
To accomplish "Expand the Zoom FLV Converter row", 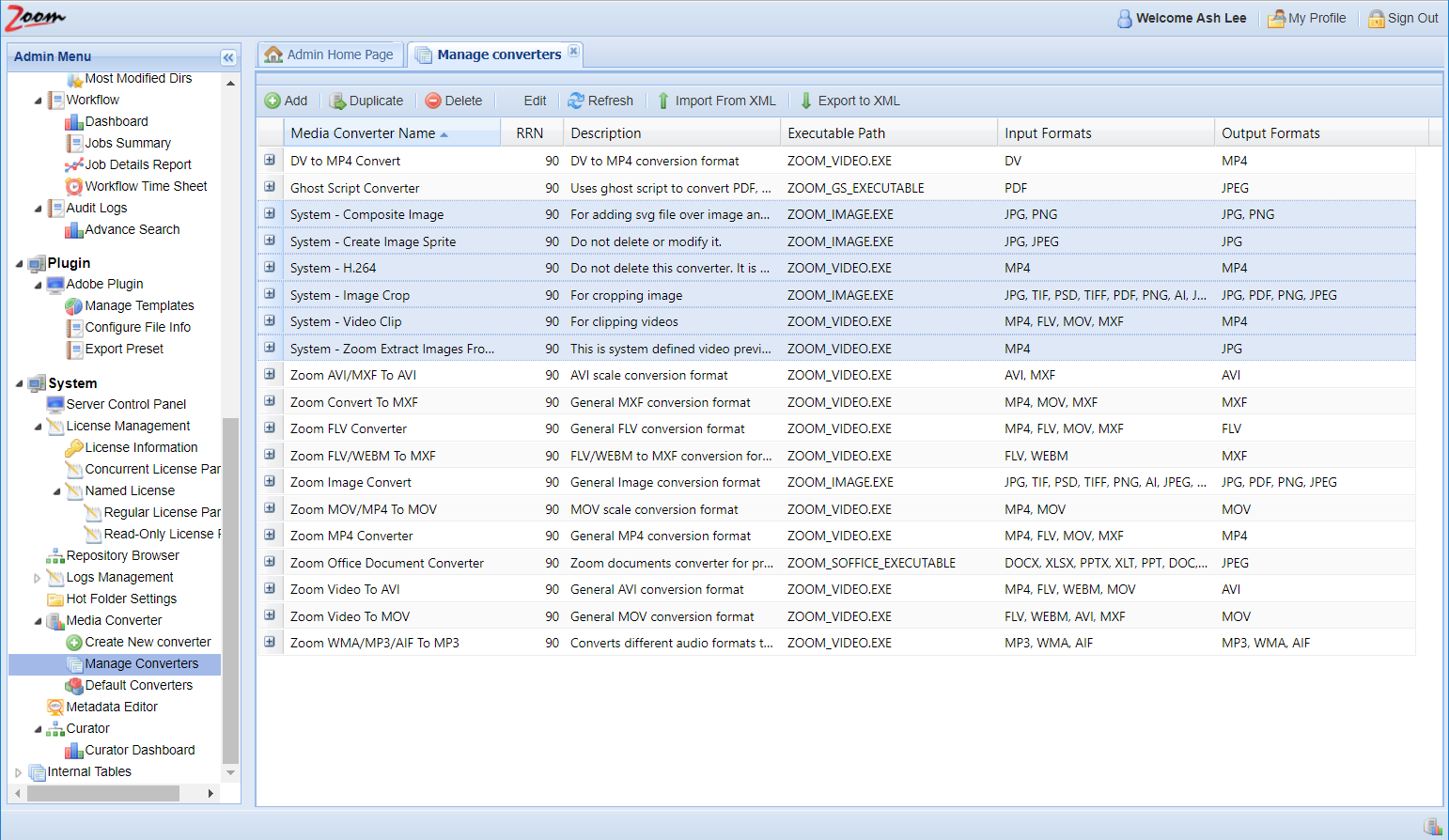I will point(270,428).
